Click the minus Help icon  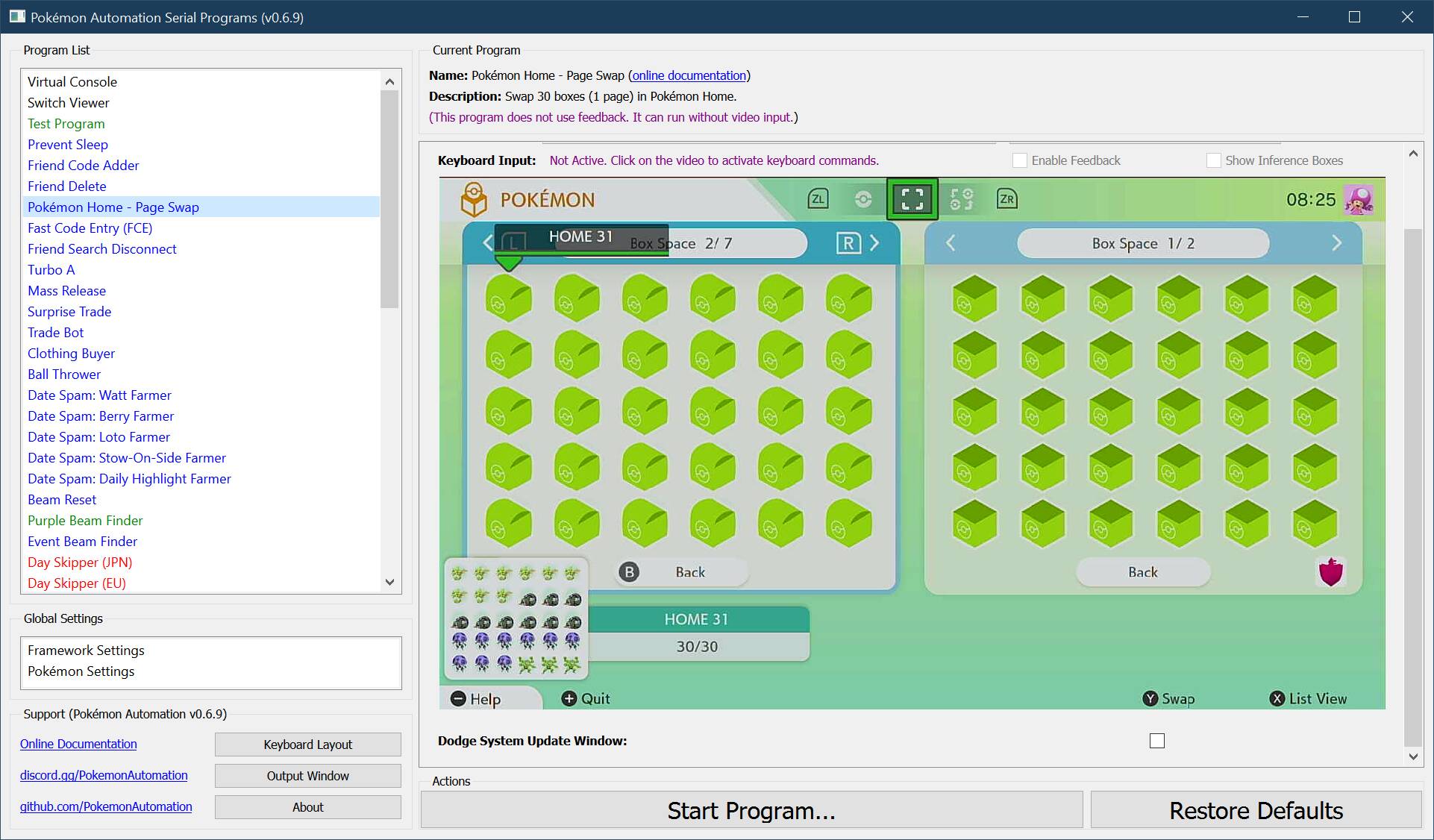[458, 699]
